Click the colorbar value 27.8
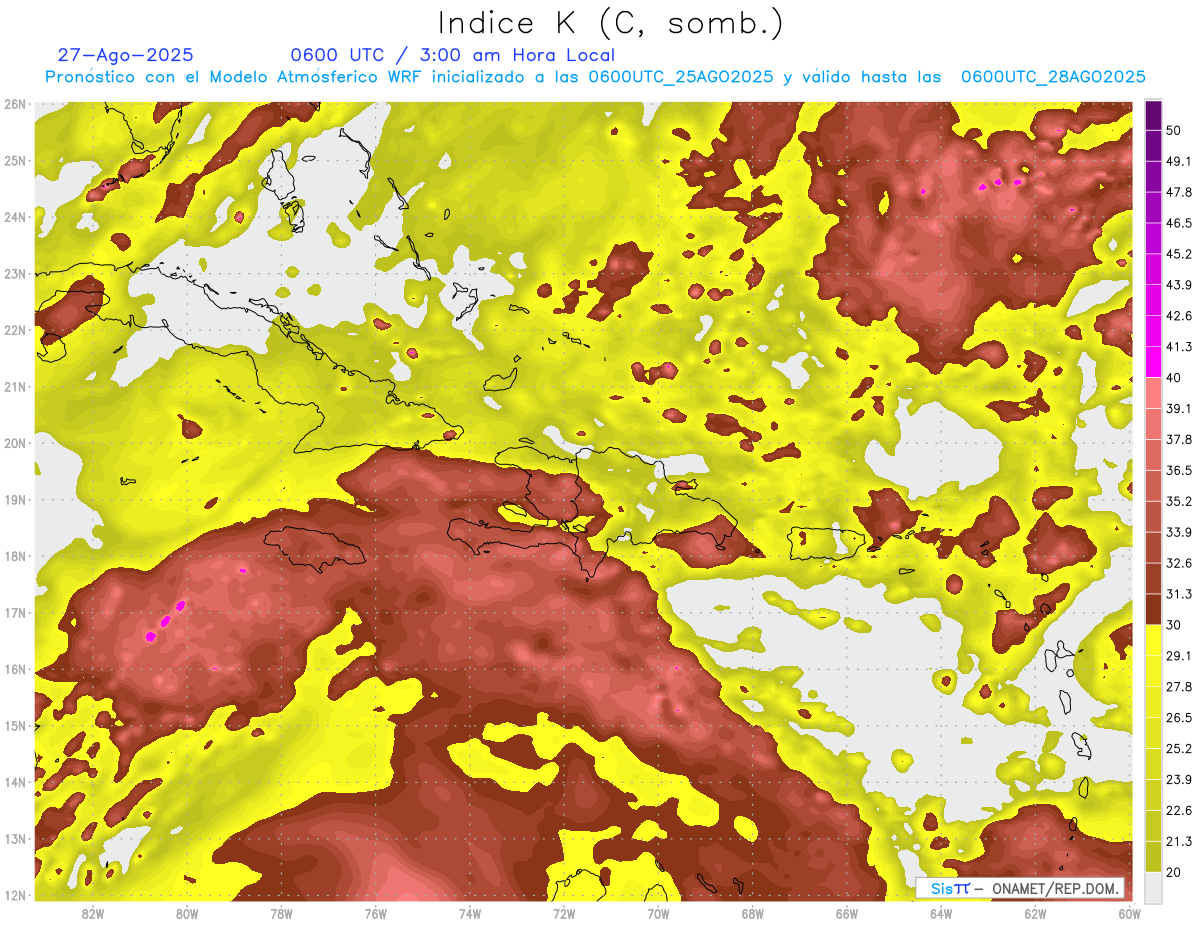This screenshot has width=1200, height=927. [x=1179, y=687]
